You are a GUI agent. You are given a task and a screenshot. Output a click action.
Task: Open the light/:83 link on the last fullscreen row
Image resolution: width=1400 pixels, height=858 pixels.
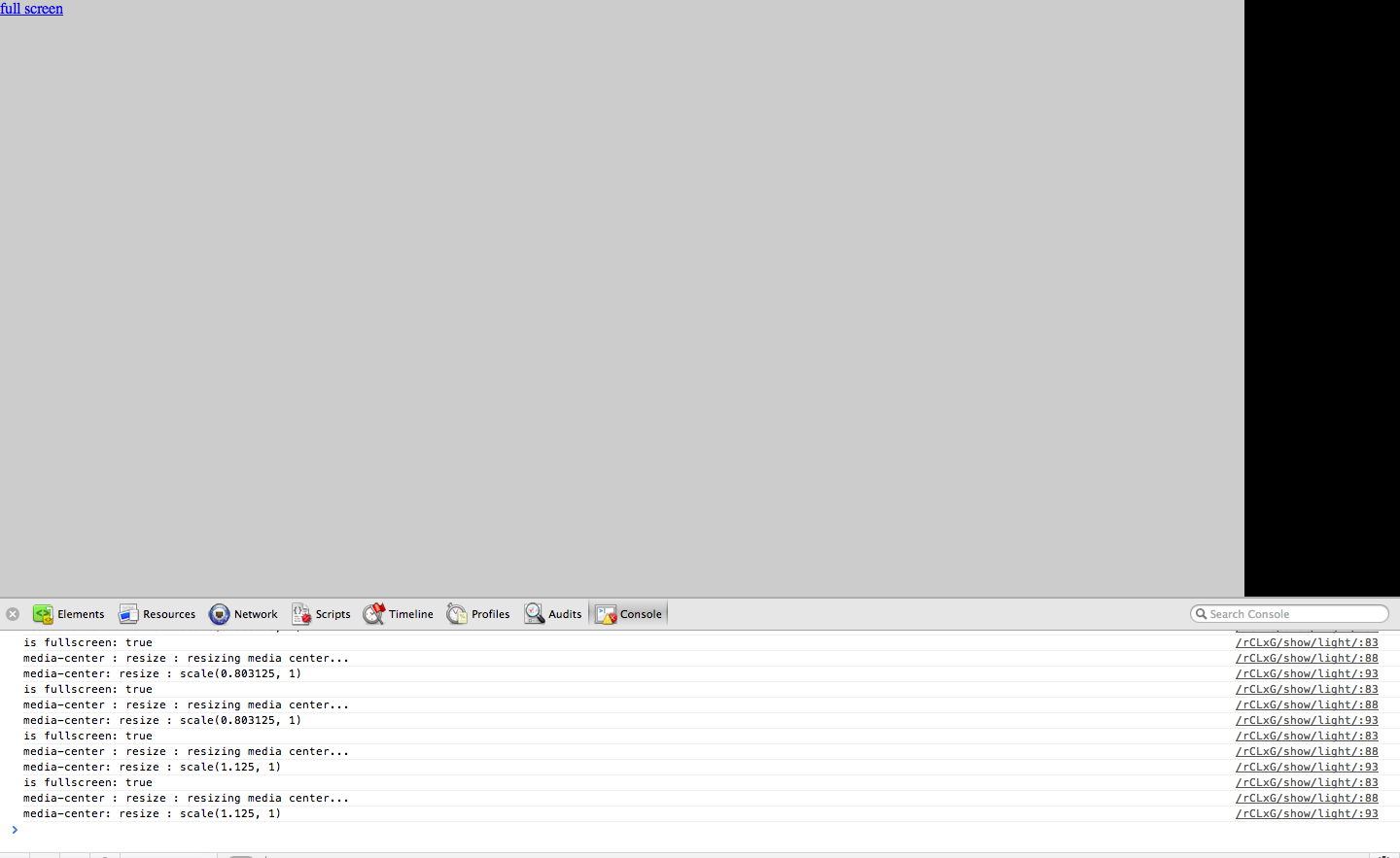coord(1307,782)
